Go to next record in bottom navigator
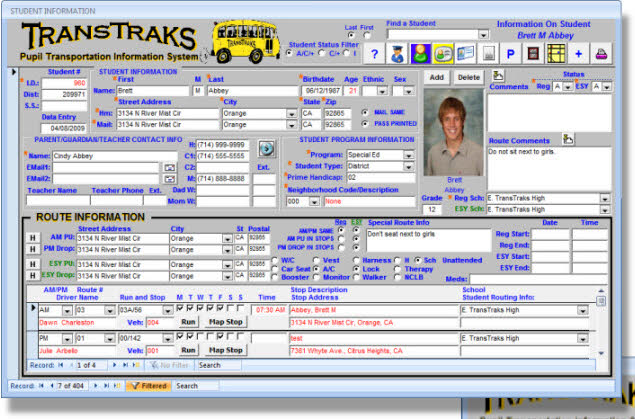This screenshot has height=419, width=635. [96, 384]
